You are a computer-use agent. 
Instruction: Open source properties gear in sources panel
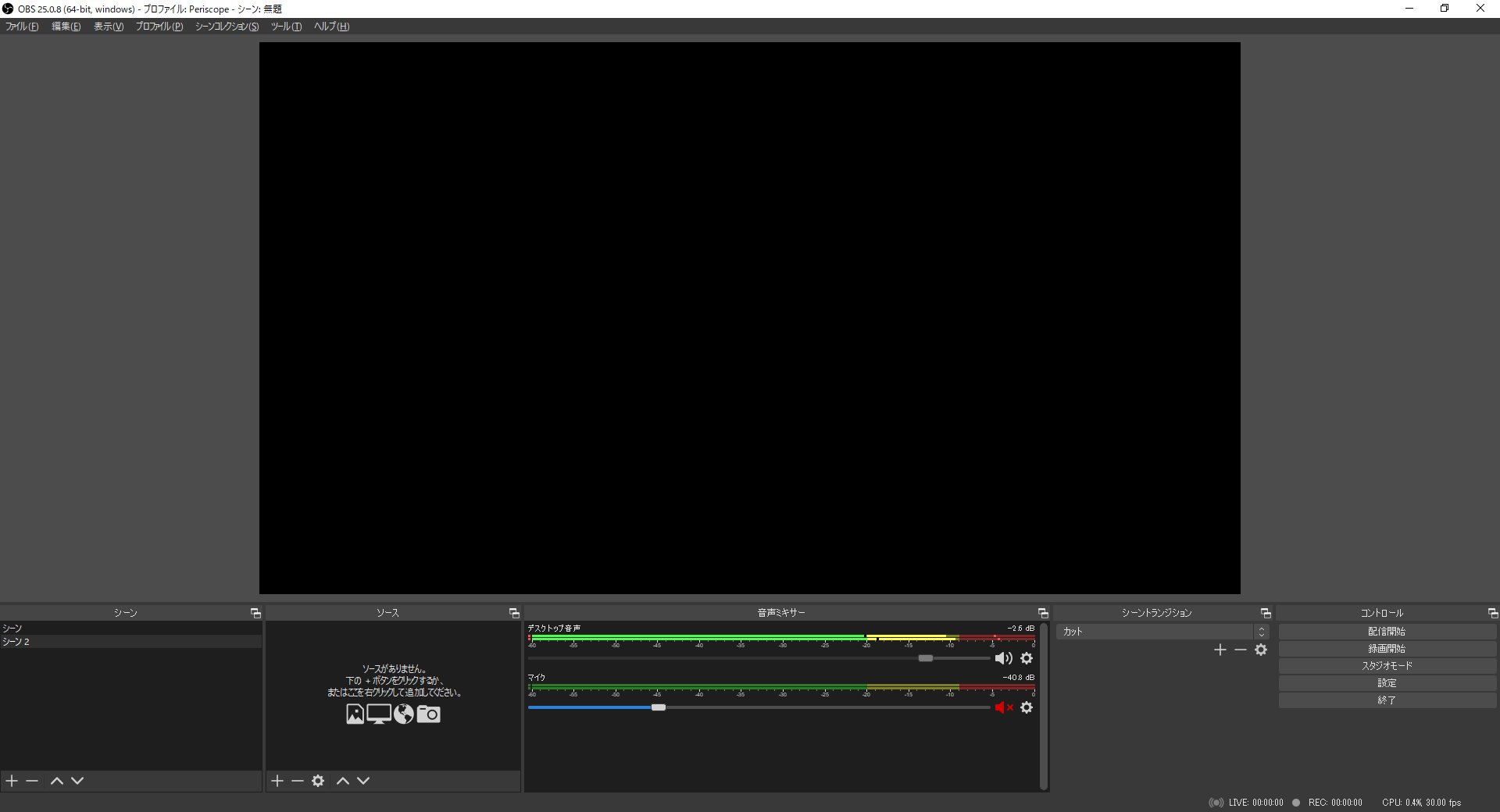(x=318, y=781)
